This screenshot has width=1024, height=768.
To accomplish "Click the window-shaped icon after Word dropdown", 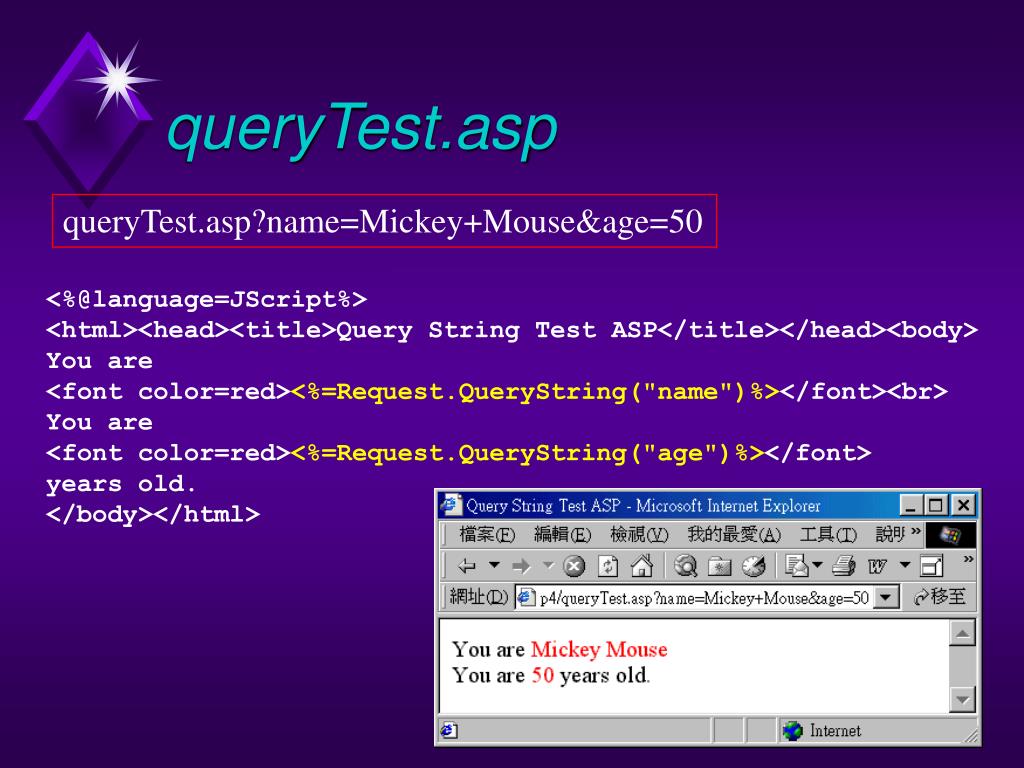I will pyautogui.click(x=932, y=566).
